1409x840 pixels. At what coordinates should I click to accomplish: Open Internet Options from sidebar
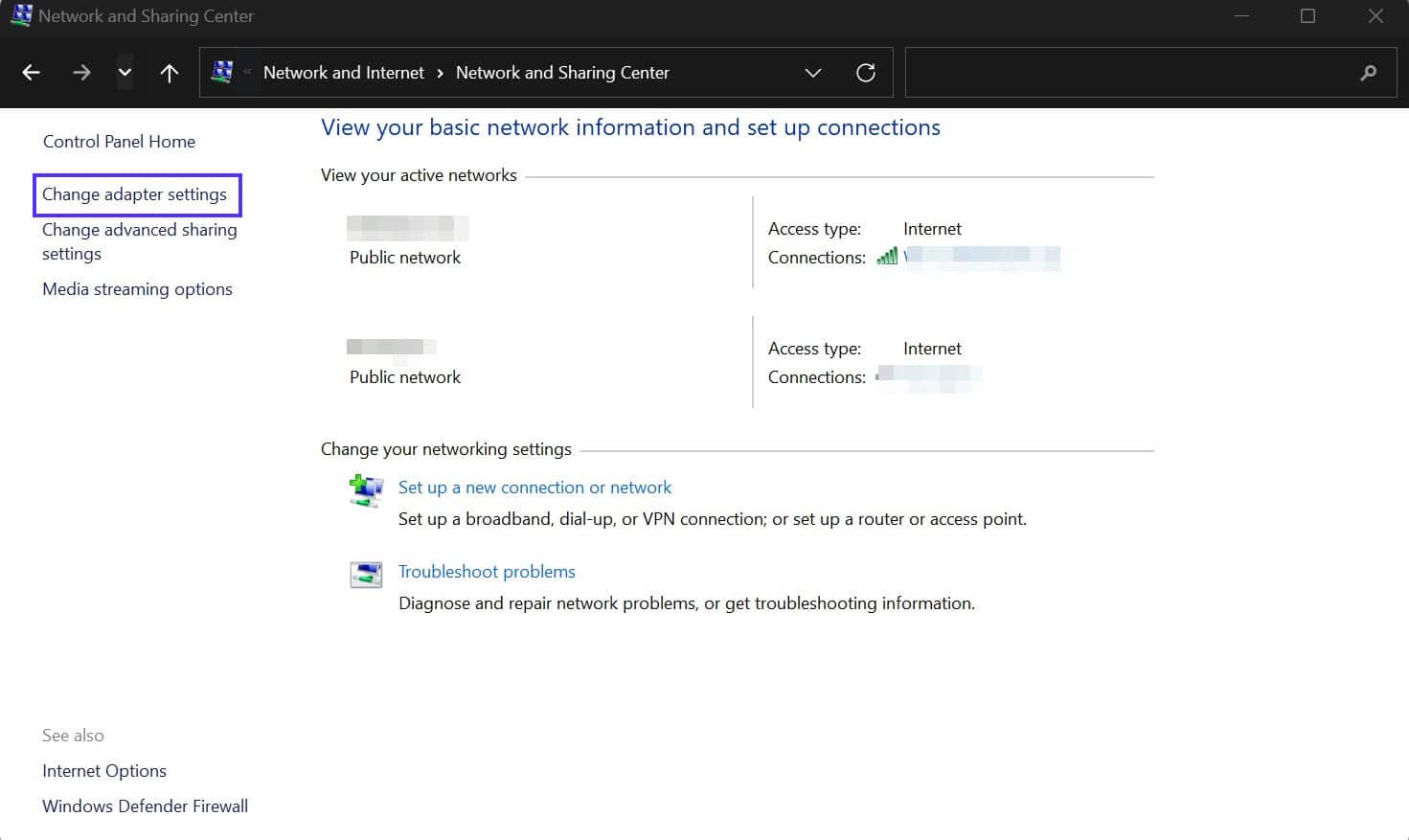pyautogui.click(x=103, y=770)
